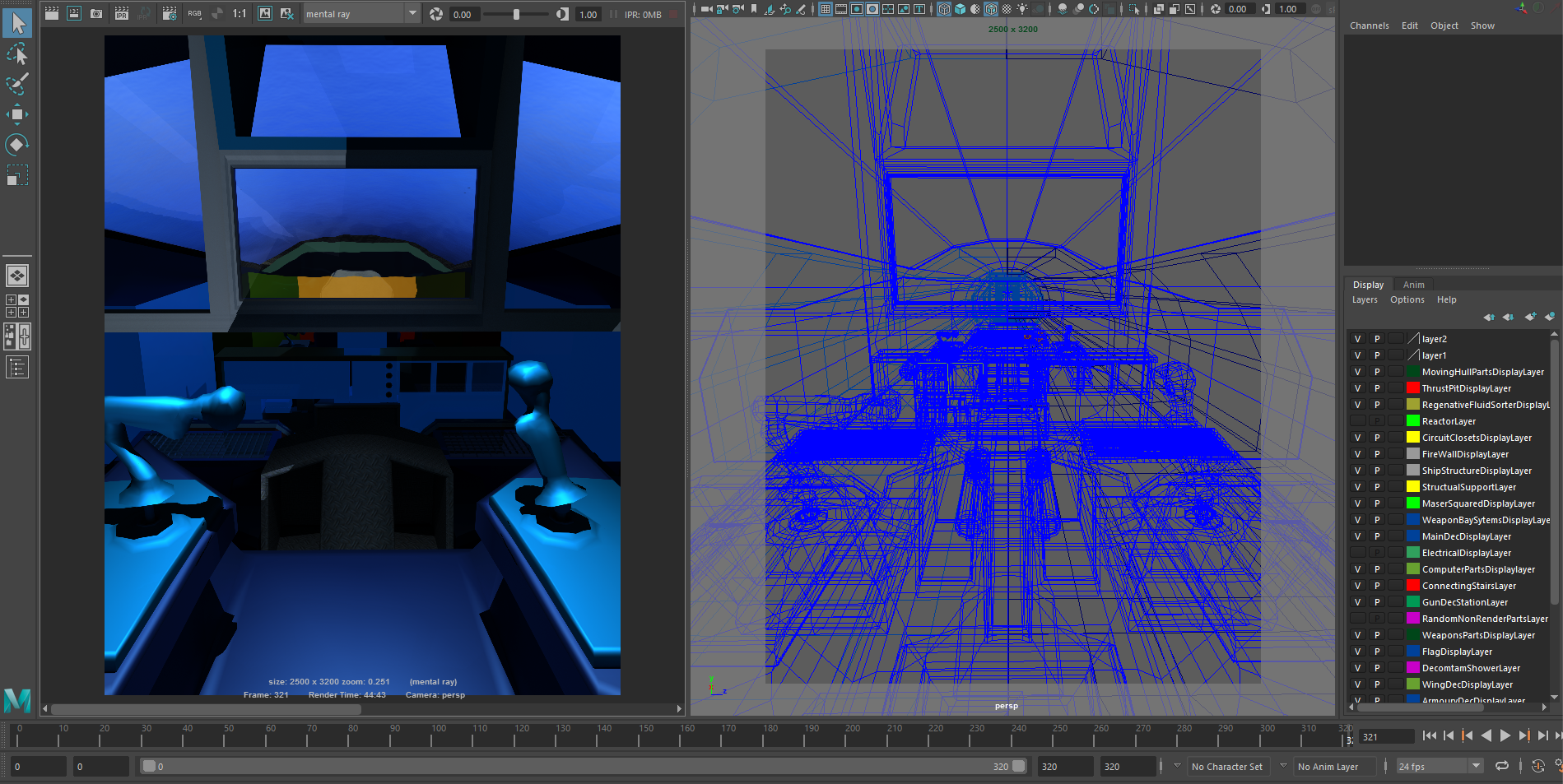Viewport: 1563px width, 784px height.
Task: Set render view to 1:1 real size
Action: click(240, 14)
